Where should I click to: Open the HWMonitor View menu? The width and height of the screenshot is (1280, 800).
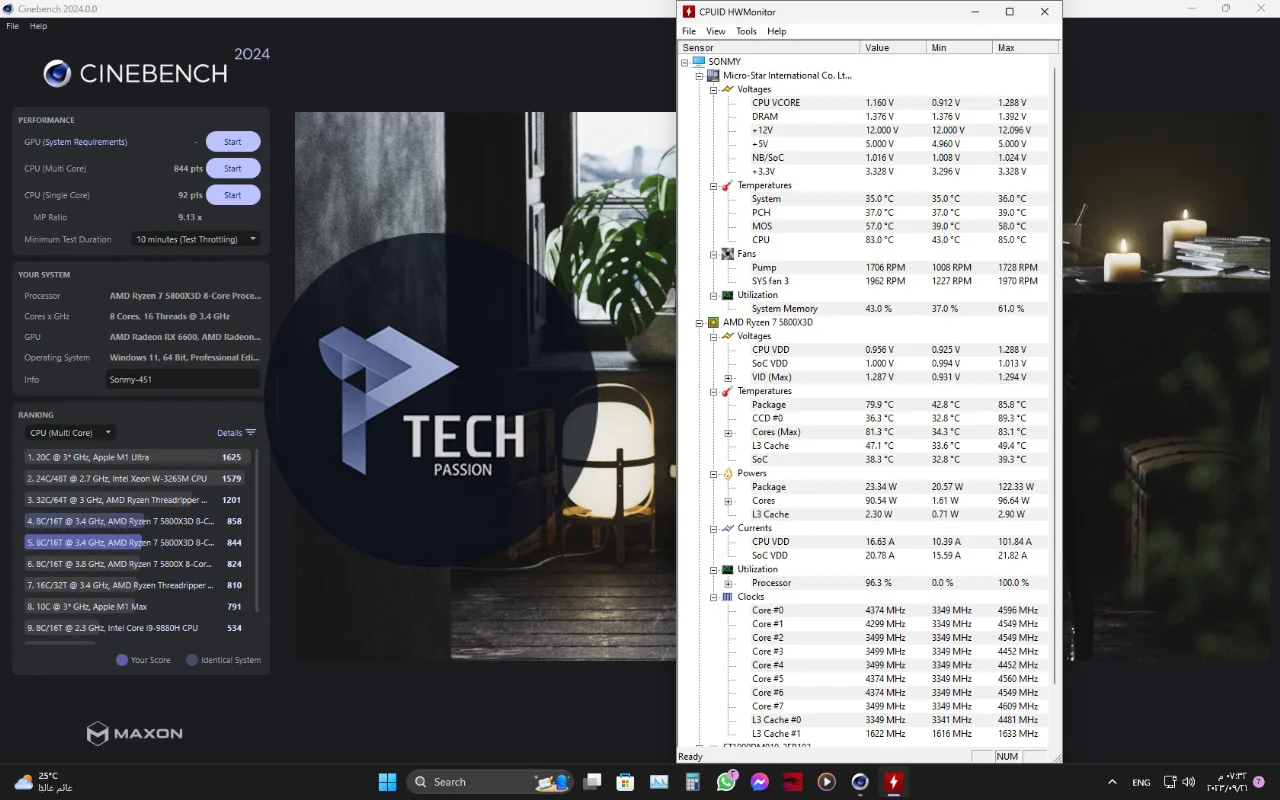pyautogui.click(x=716, y=31)
